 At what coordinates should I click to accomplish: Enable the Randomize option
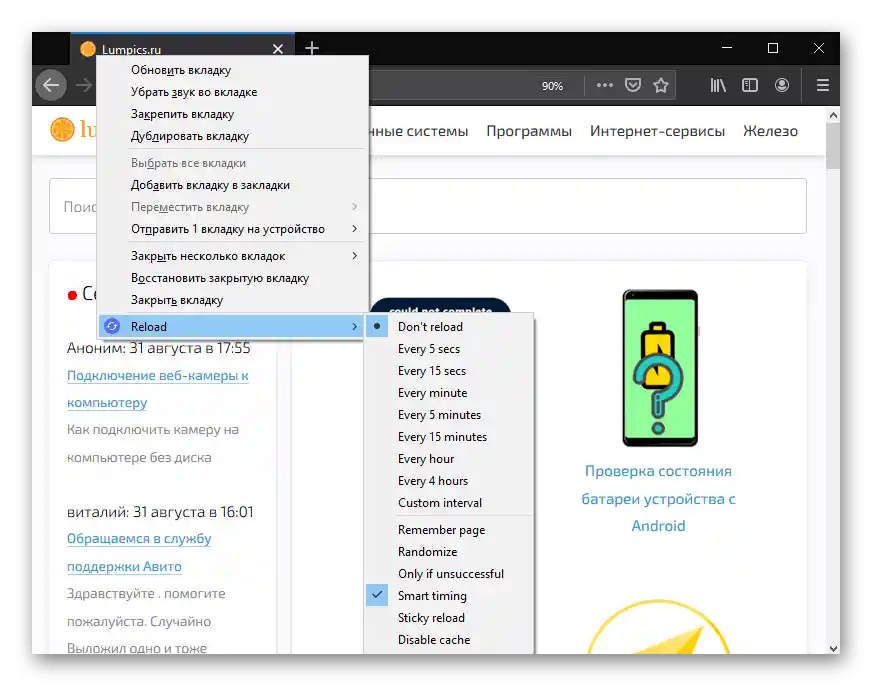(x=449, y=552)
